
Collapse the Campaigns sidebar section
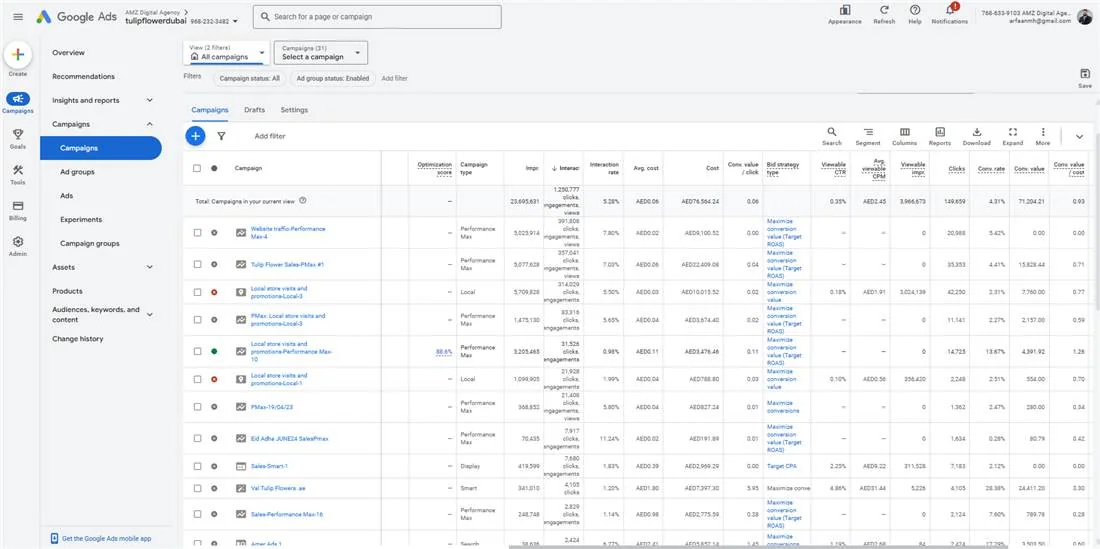coord(149,124)
